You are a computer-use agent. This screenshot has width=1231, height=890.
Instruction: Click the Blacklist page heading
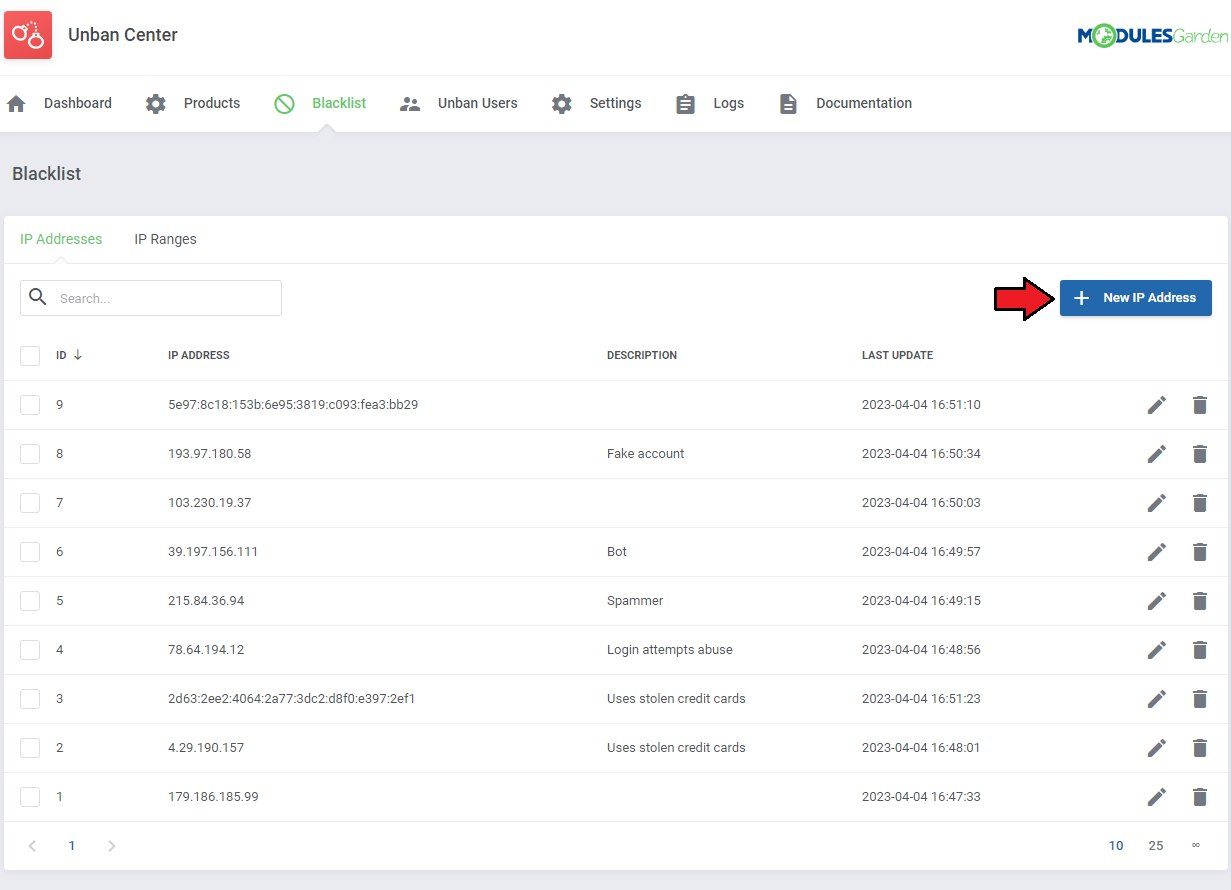coord(47,174)
